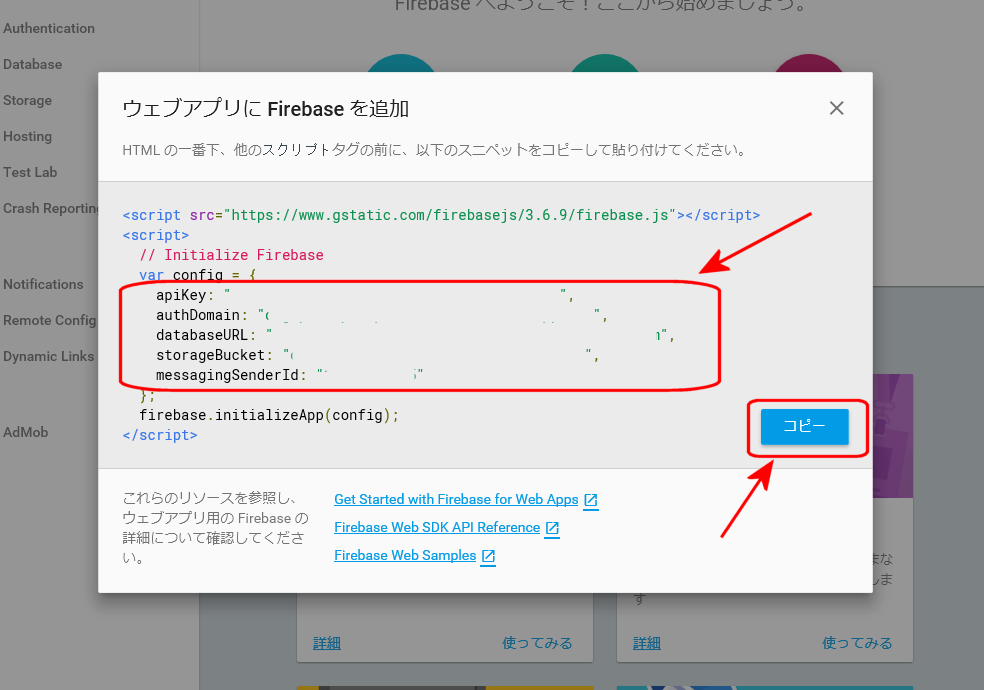984x690 pixels.
Task: Click the storageBucket line in snippet
Action: click(x=377, y=355)
